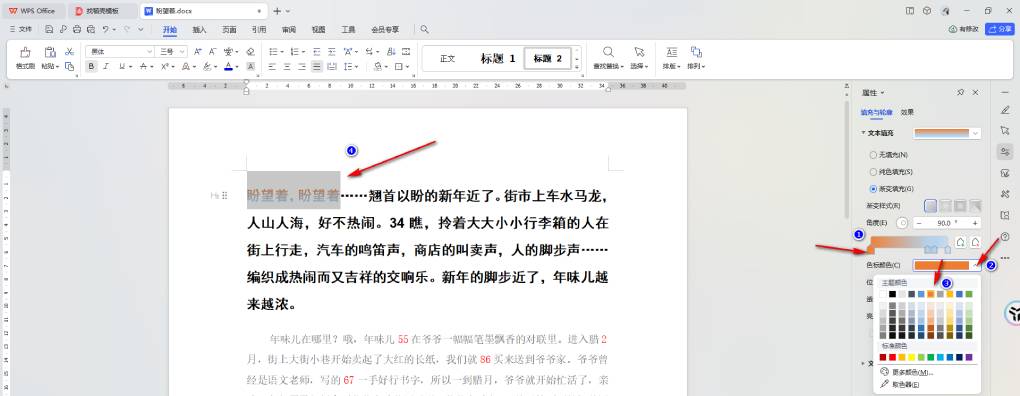This screenshot has width=1020, height=396.
Task: Click the Find and Replace magnifier icon
Action: (x=608, y=52)
